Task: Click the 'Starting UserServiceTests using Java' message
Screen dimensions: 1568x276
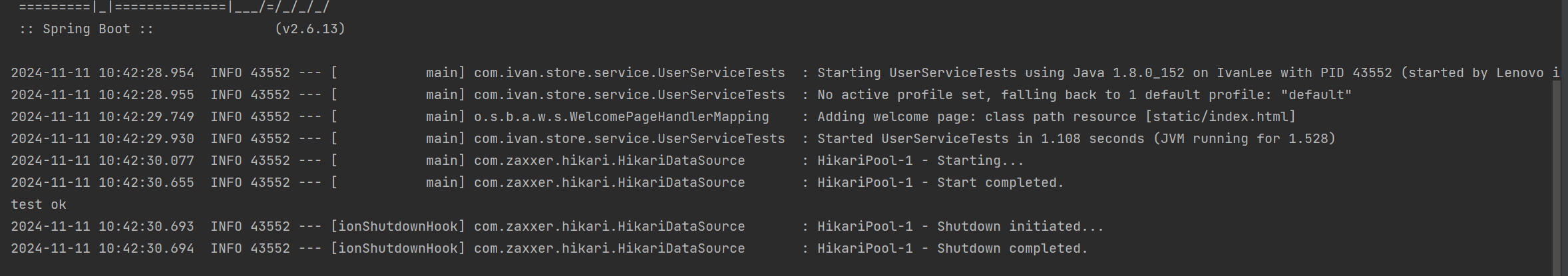Action: pos(944,73)
